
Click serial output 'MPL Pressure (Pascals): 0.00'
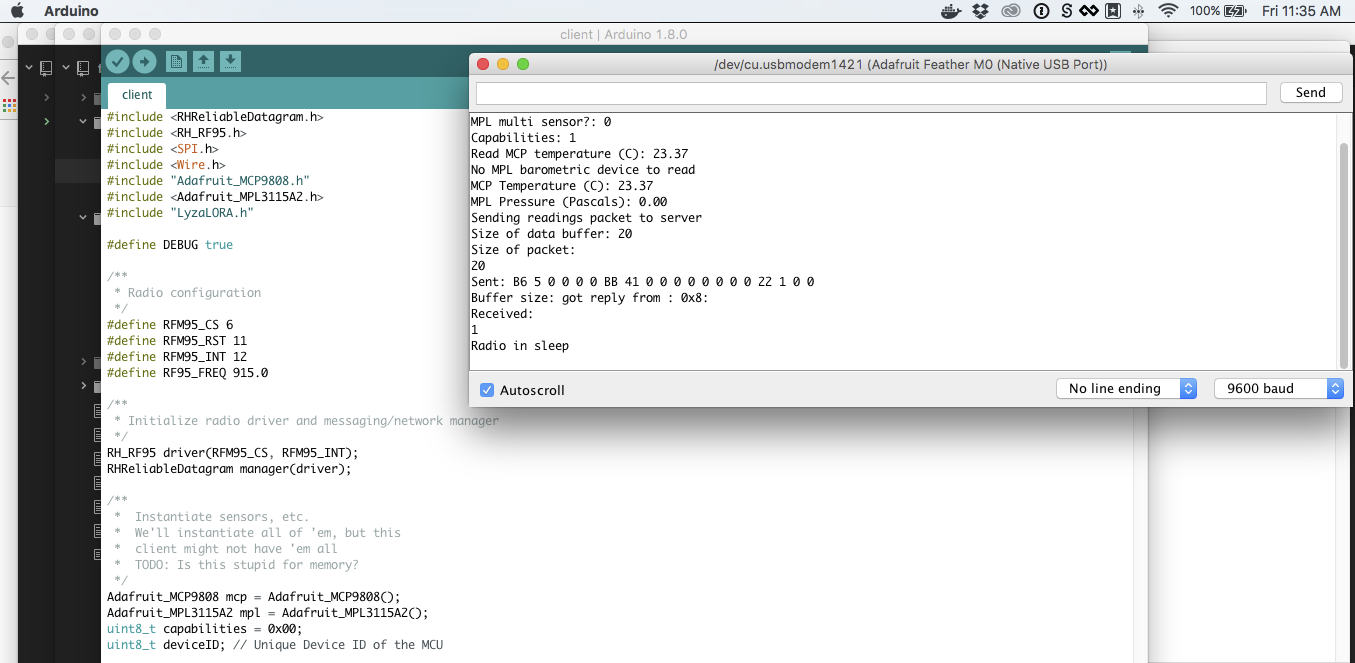click(569, 202)
